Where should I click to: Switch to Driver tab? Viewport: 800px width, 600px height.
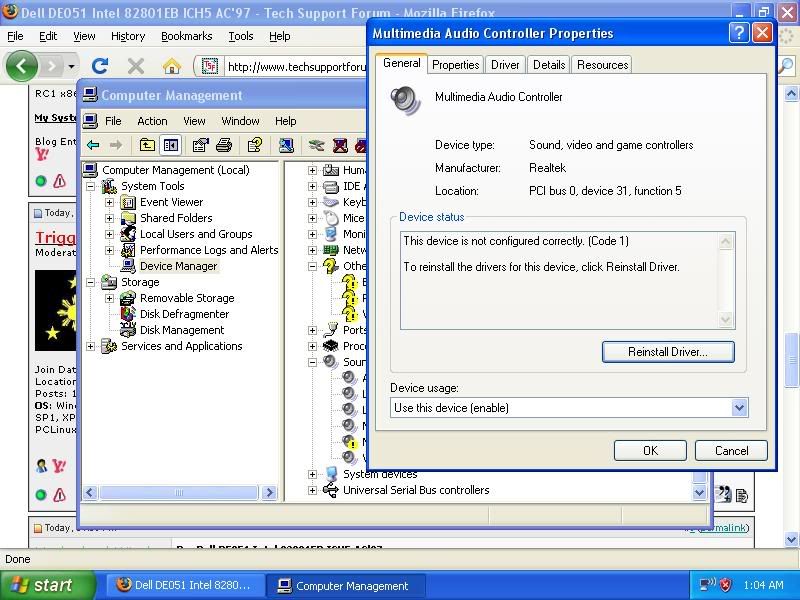[x=505, y=65]
